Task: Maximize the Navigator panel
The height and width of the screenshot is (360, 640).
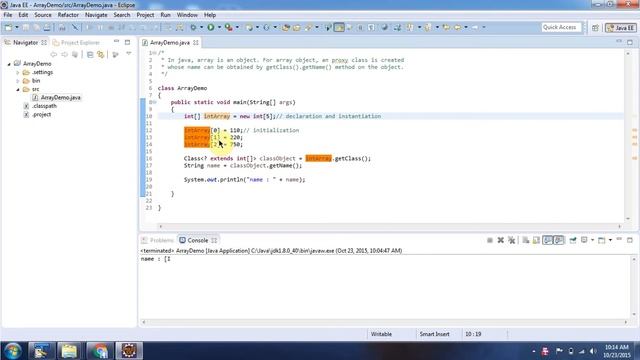Action: click(x=127, y=42)
